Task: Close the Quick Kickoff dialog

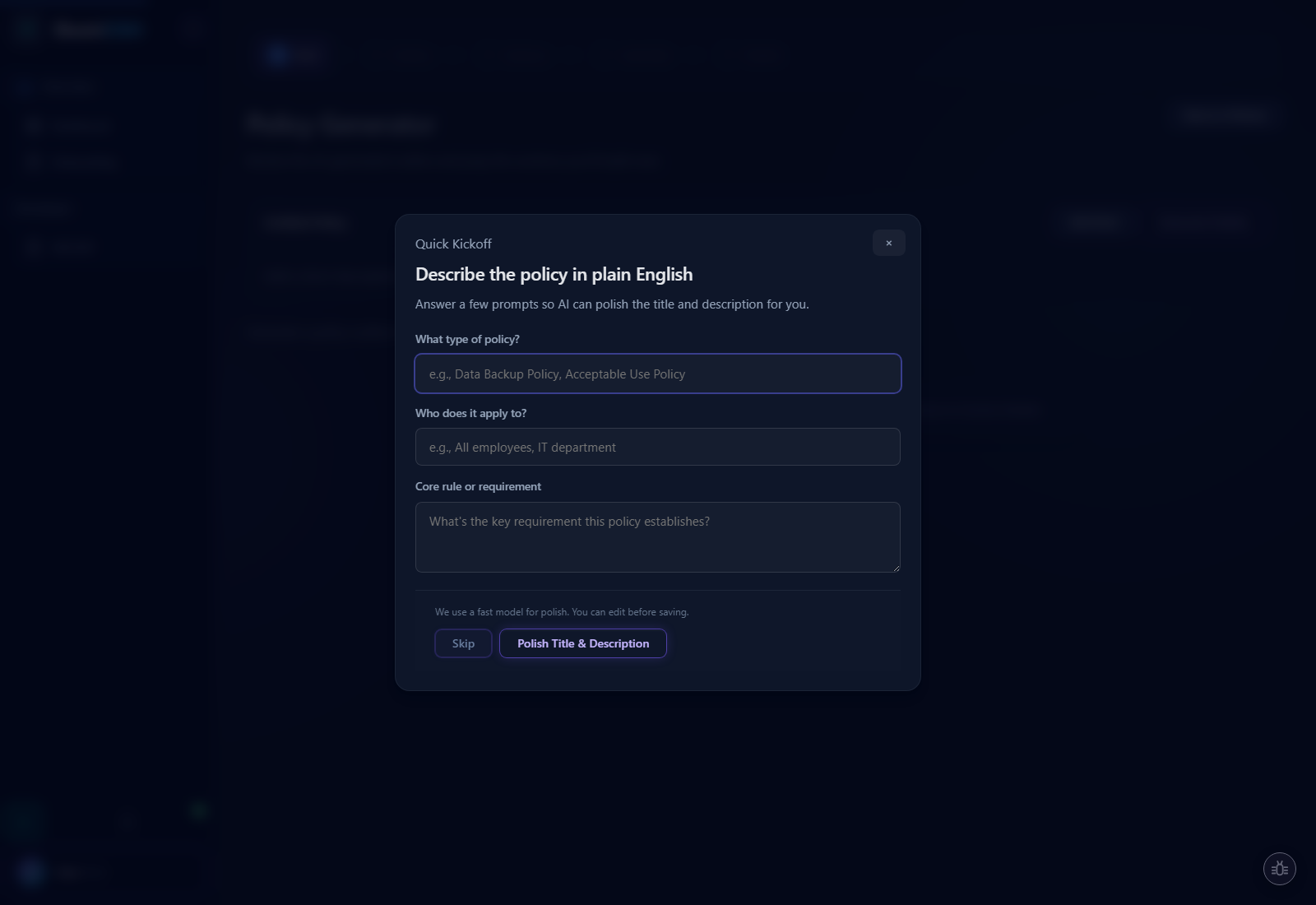Action: (x=888, y=243)
